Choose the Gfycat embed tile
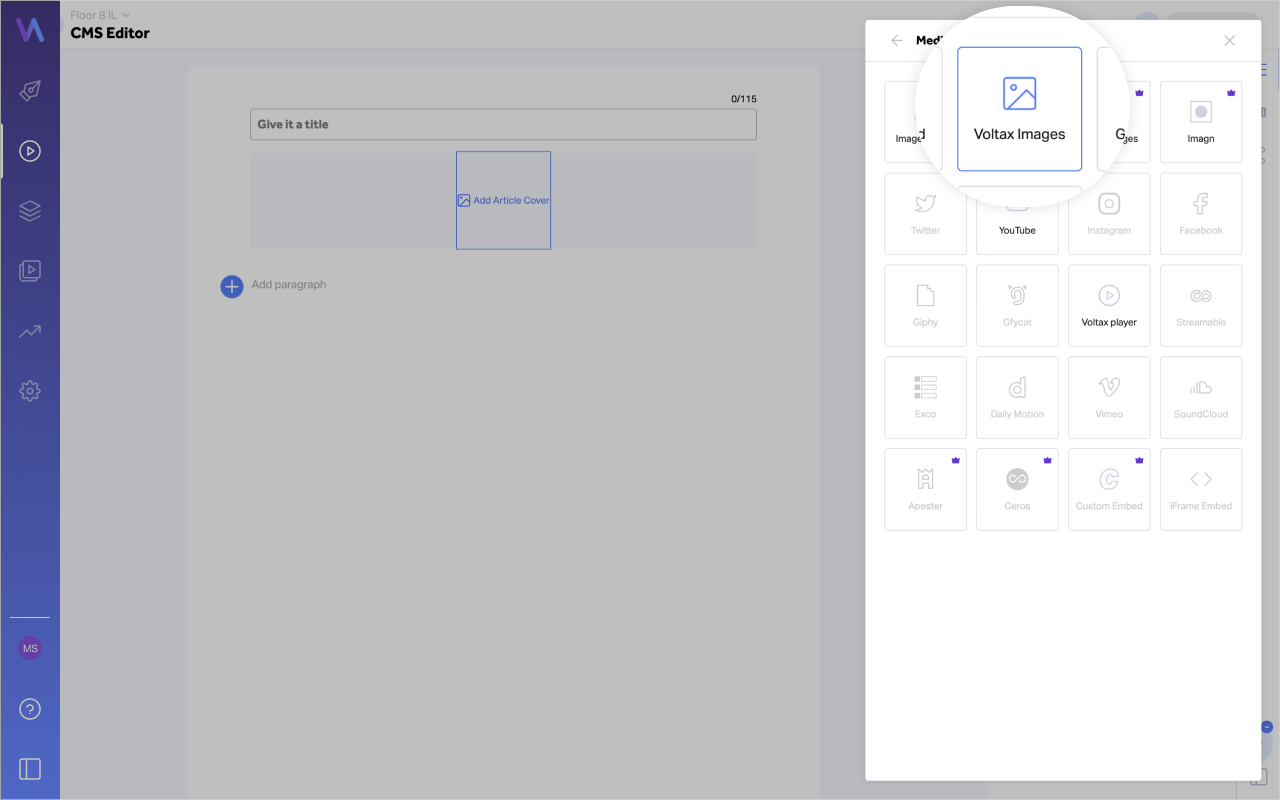Viewport: 1280px width, 800px height. tap(1017, 306)
